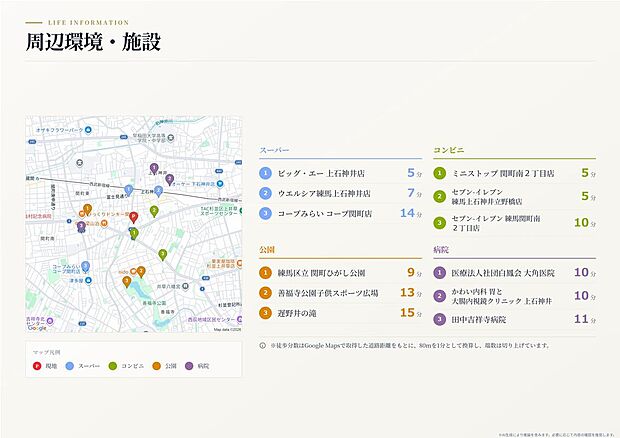Viewport: 620px width, 438px height.
Task: Select purple hospital pin 3 on map
Action: pos(81,226)
